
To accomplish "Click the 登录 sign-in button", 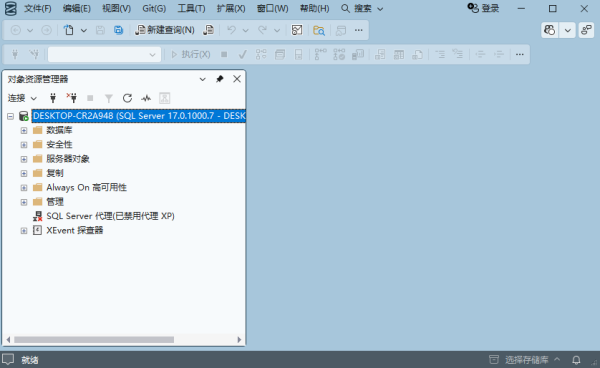I will coord(483,8).
